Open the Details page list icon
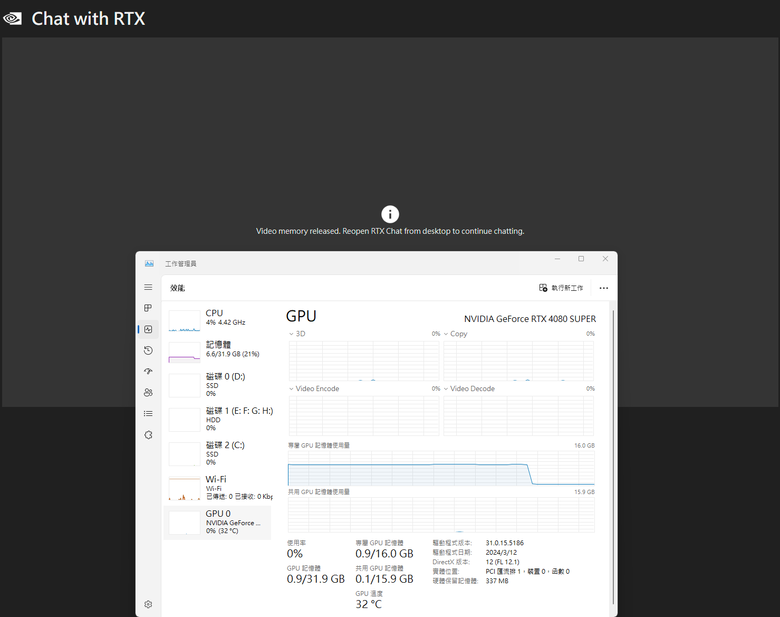The image size is (780, 617). 148,413
